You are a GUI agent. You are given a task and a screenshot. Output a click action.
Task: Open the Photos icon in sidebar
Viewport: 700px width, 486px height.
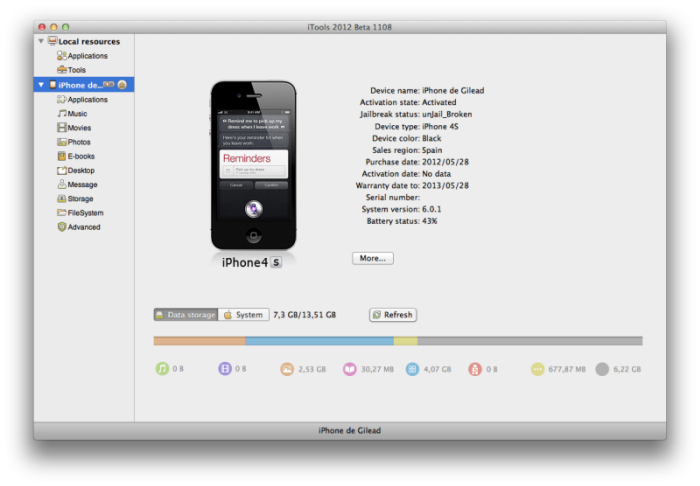(x=62, y=142)
